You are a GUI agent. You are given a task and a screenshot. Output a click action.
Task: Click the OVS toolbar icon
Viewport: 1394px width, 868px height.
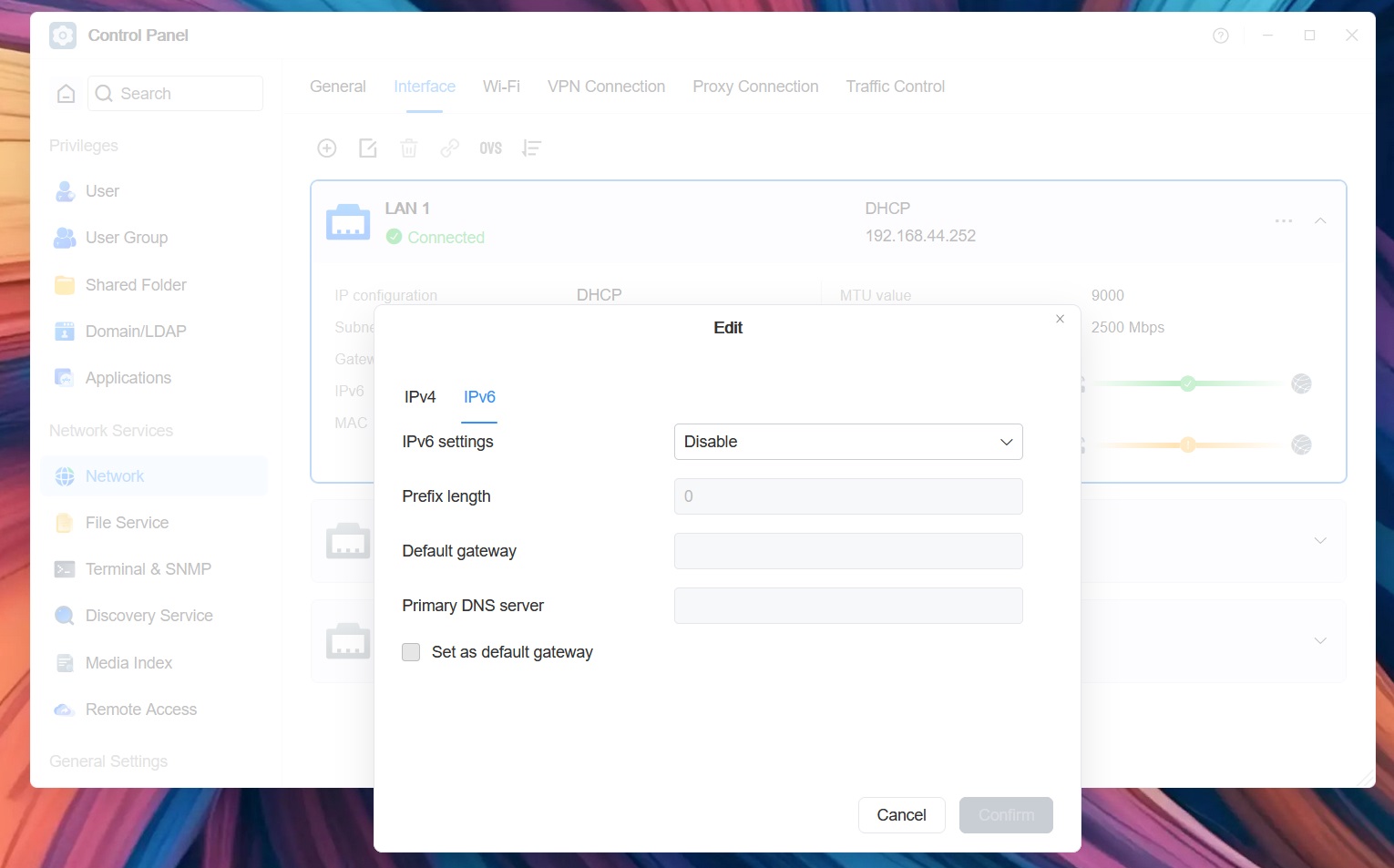click(491, 148)
